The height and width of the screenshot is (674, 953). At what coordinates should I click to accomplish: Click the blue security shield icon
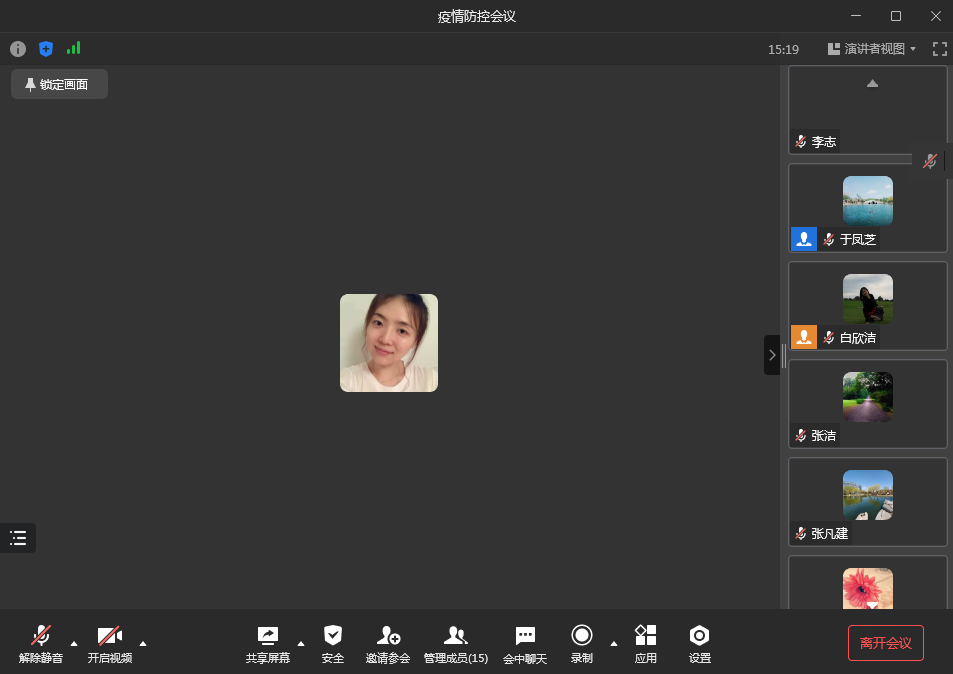(x=46, y=49)
